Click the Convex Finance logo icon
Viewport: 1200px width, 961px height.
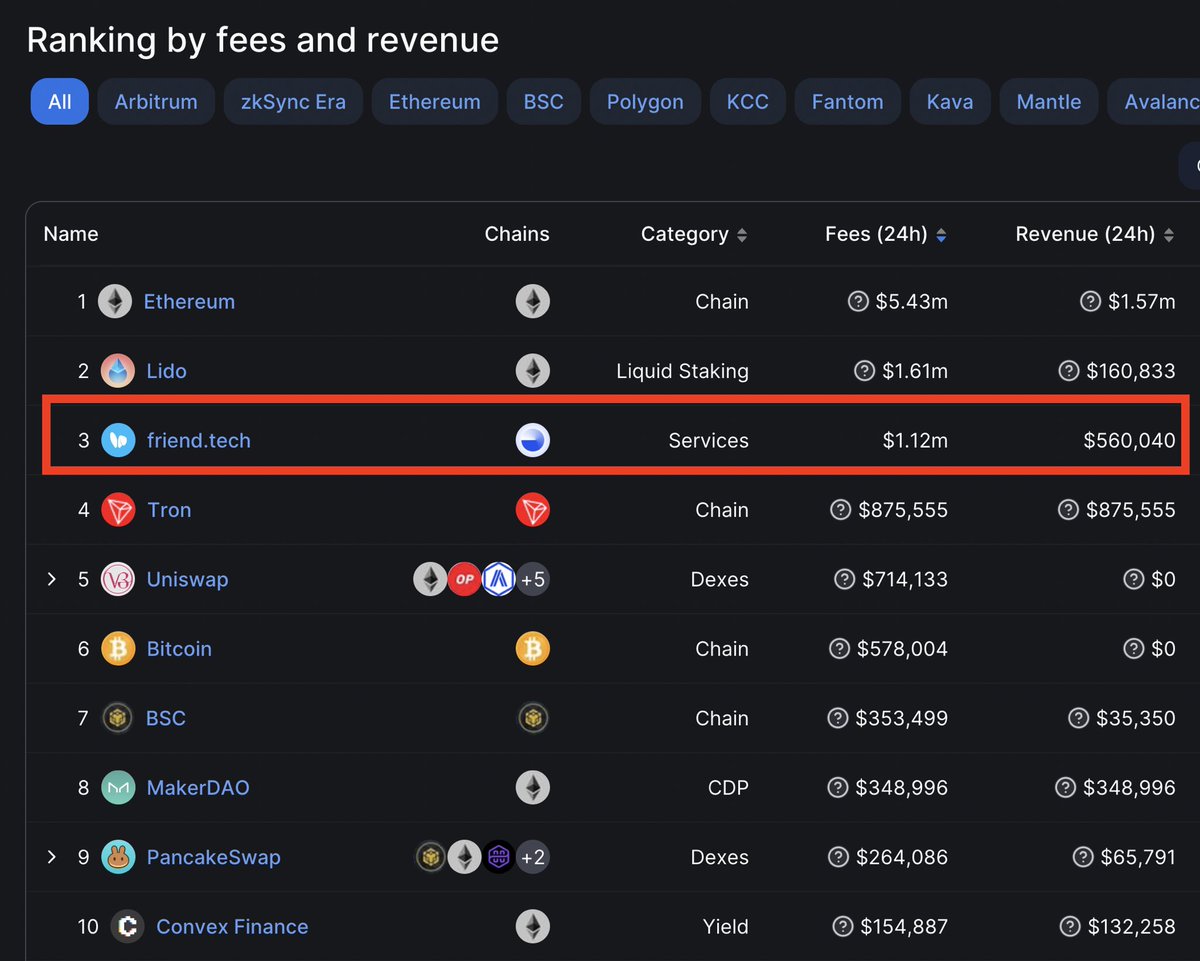(127, 926)
